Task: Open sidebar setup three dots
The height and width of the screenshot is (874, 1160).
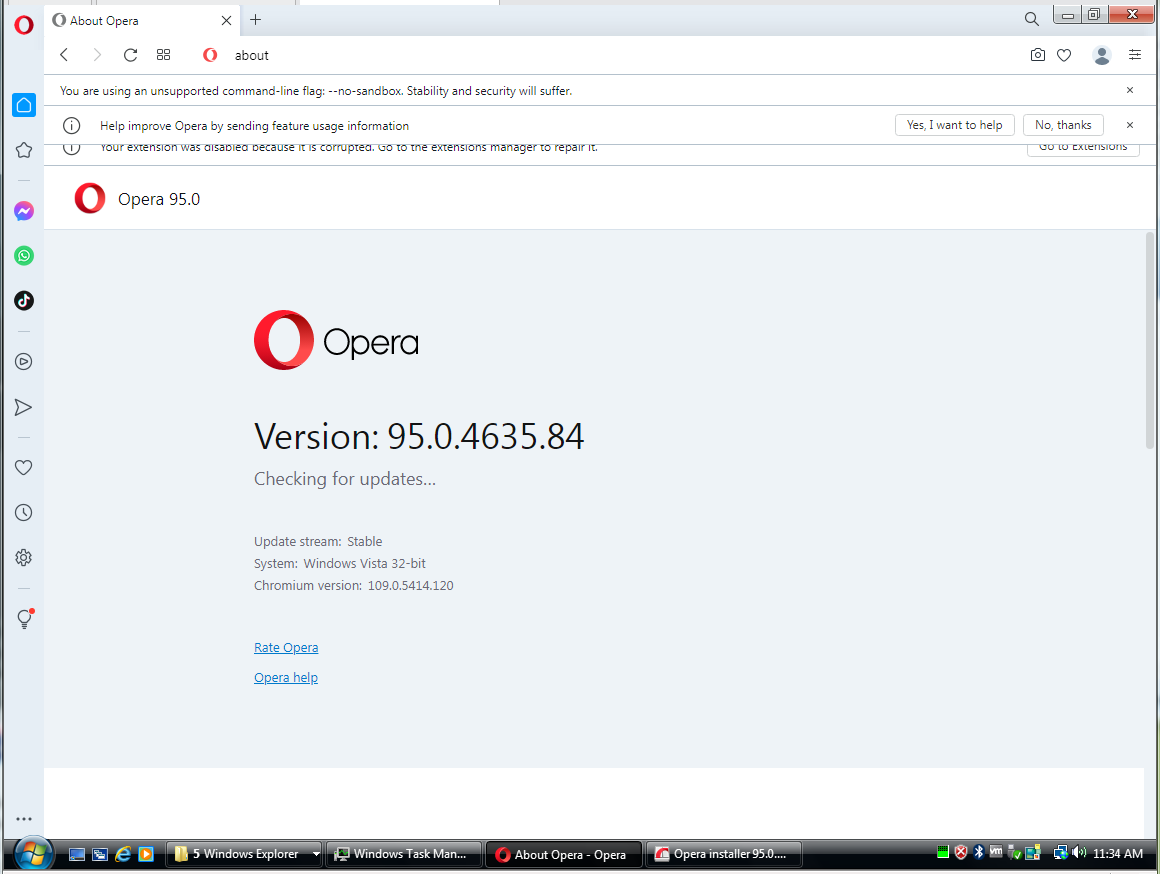Action: (x=24, y=819)
